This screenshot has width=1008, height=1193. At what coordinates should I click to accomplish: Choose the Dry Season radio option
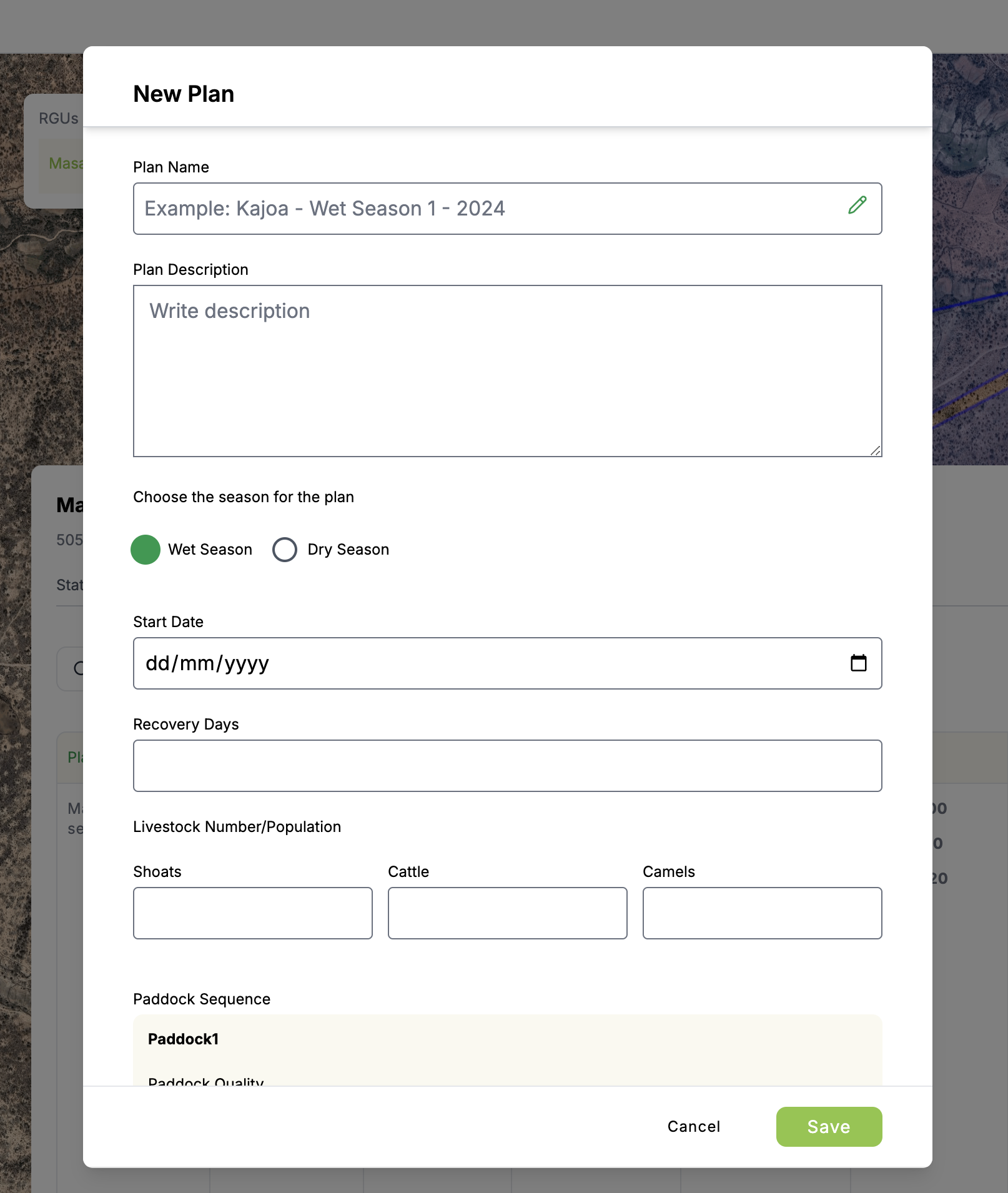click(285, 550)
